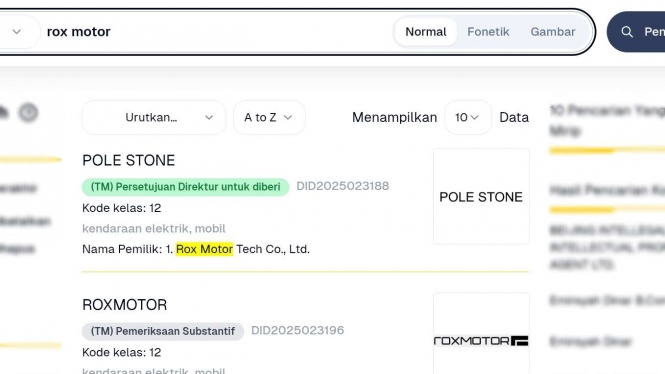Click the Data label after the 10 dropdown
The width and height of the screenshot is (665, 374).
(514, 117)
